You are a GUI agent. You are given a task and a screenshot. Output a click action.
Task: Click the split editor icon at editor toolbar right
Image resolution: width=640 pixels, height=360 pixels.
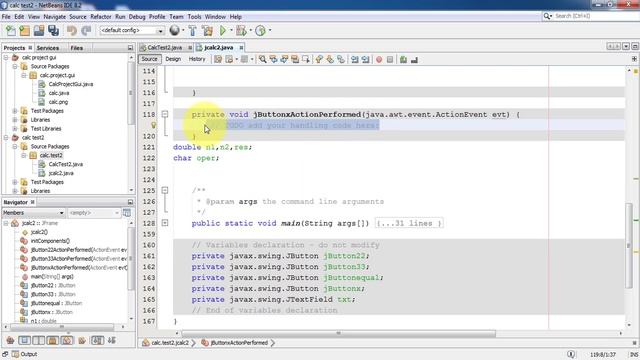pos(634,59)
